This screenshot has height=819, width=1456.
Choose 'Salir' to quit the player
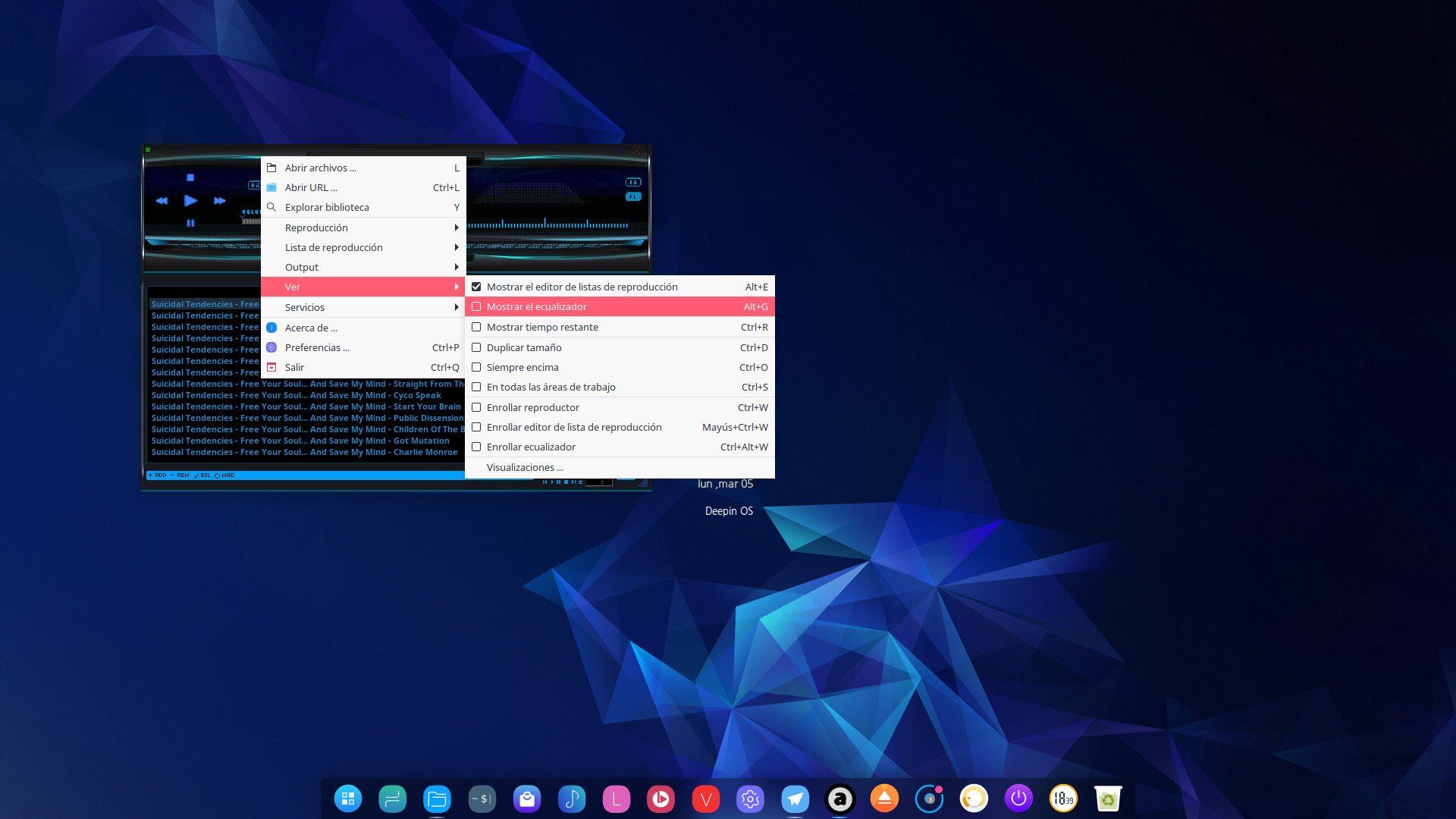click(363, 367)
